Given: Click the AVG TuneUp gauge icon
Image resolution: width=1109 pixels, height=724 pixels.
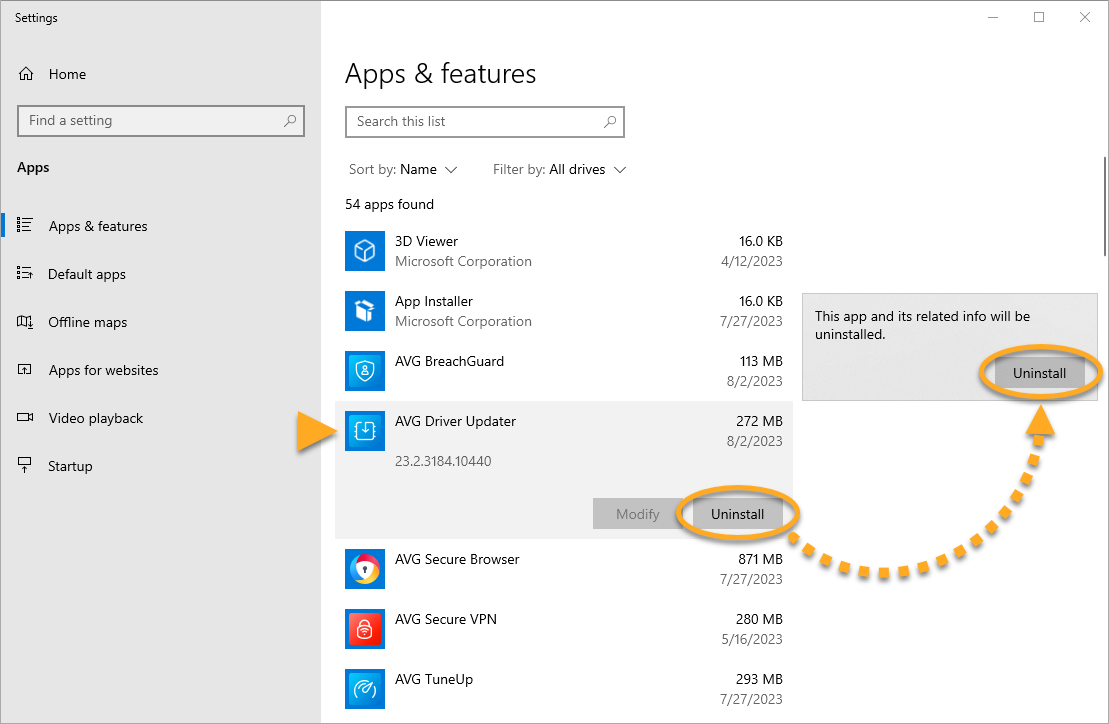Looking at the screenshot, I should tap(365, 689).
